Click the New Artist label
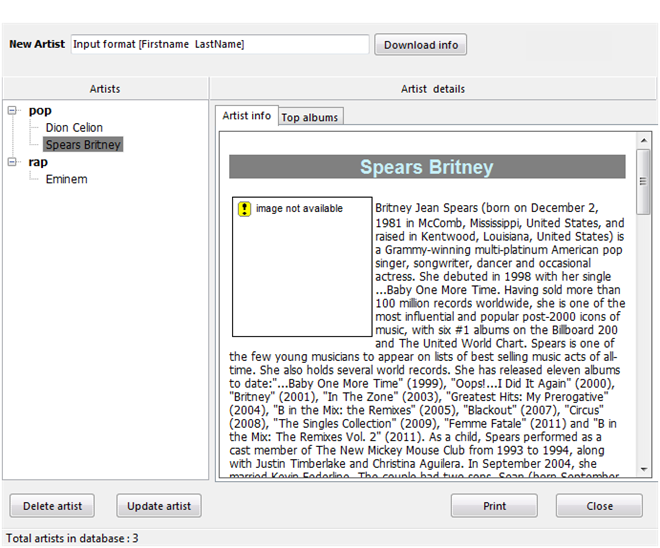The width and height of the screenshot is (660, 548). coord(37,44)
